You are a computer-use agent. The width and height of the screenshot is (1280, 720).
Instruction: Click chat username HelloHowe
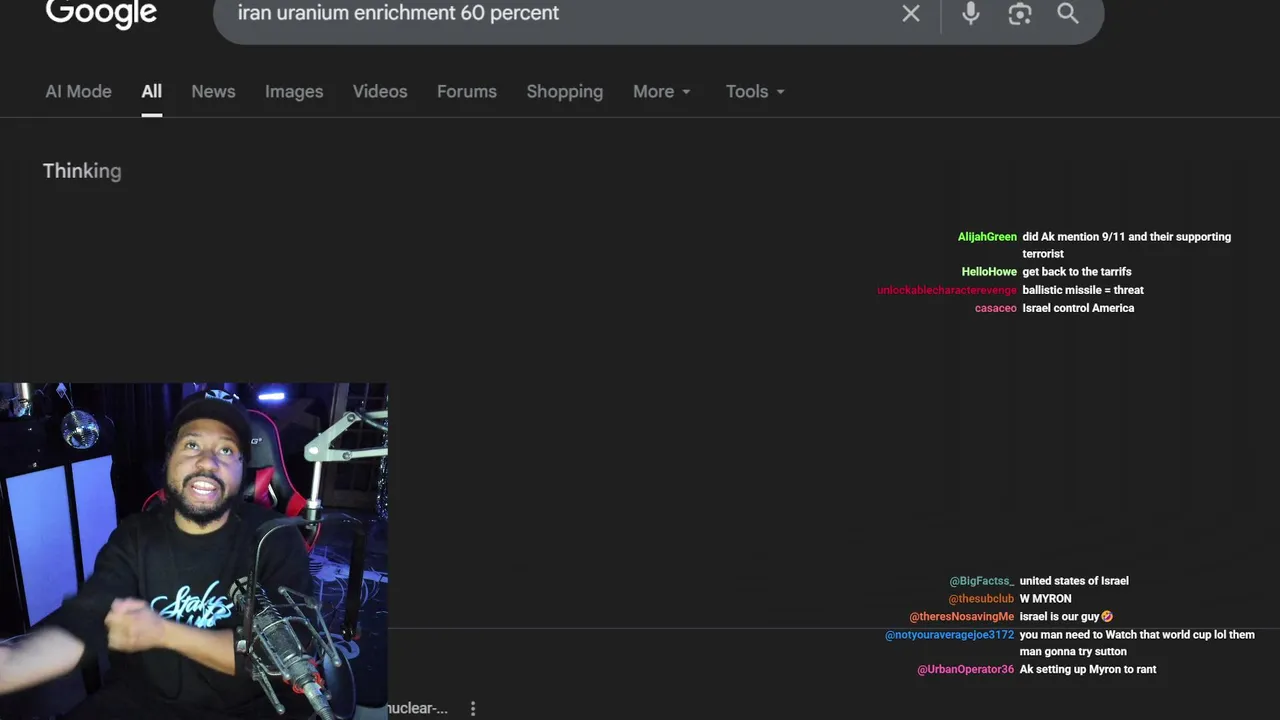989,272
